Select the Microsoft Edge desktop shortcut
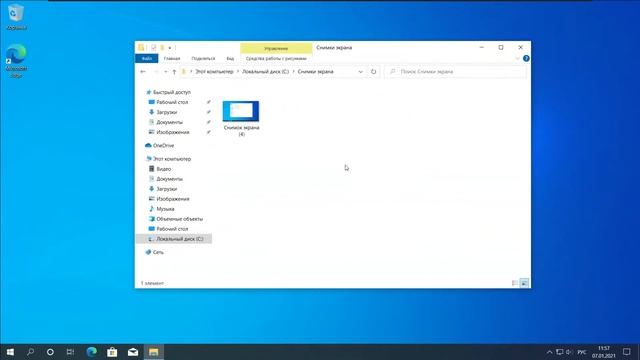The height and width of the screenshot is (360, 640). pos(16,61)
